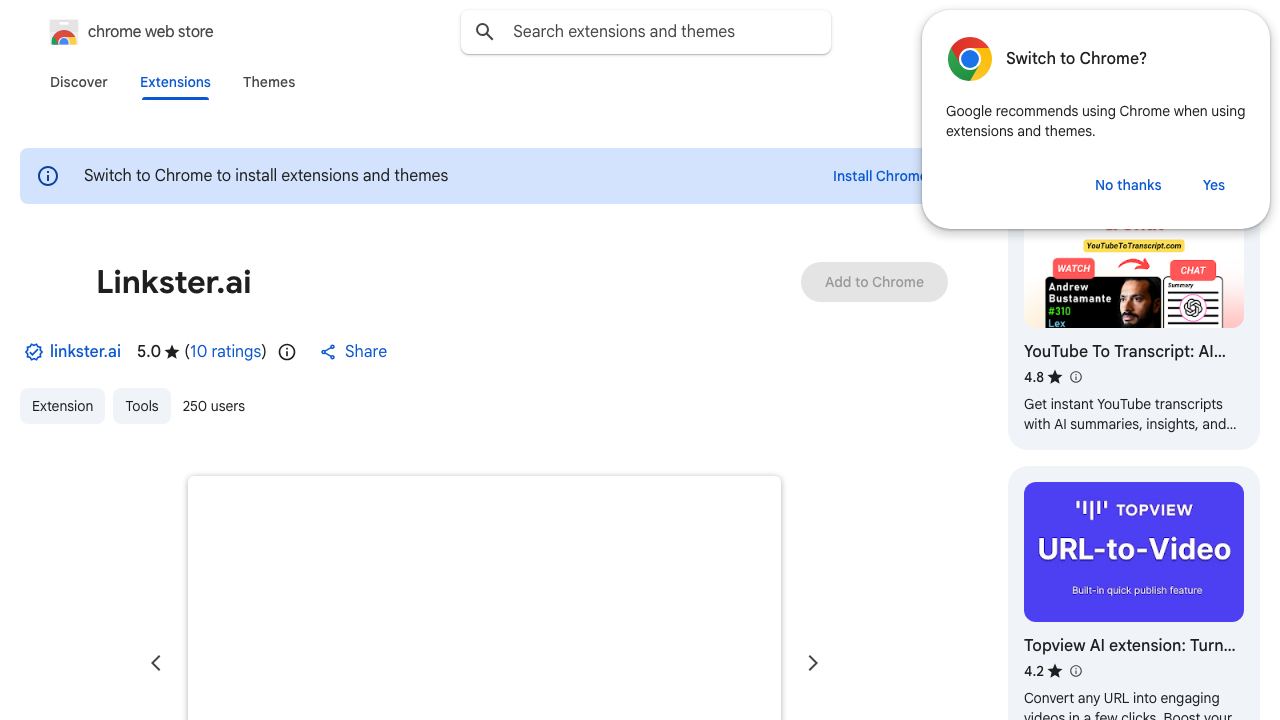Click the Chrome Web Store logo
The image size is (1280, 720).
[64, 32]
